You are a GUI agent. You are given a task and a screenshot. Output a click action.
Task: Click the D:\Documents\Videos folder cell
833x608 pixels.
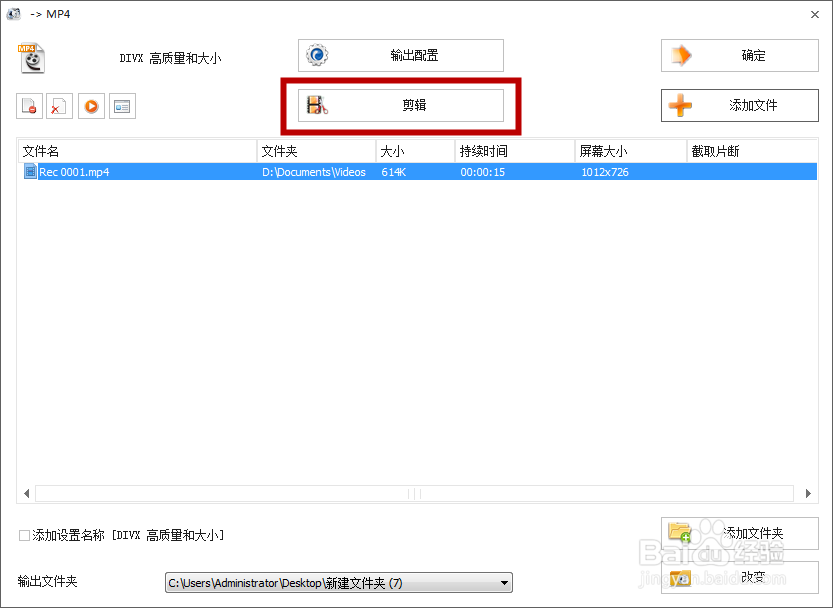313,172
